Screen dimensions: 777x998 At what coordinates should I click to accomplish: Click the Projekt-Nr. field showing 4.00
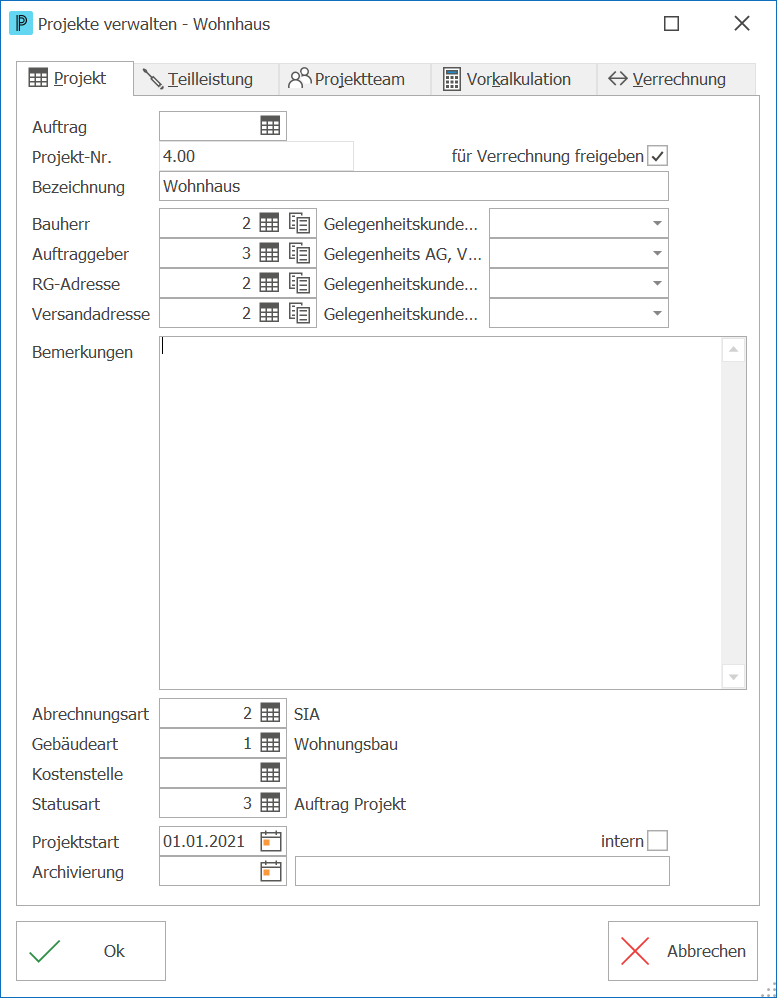pyautogui.click(x=256, y=156)
